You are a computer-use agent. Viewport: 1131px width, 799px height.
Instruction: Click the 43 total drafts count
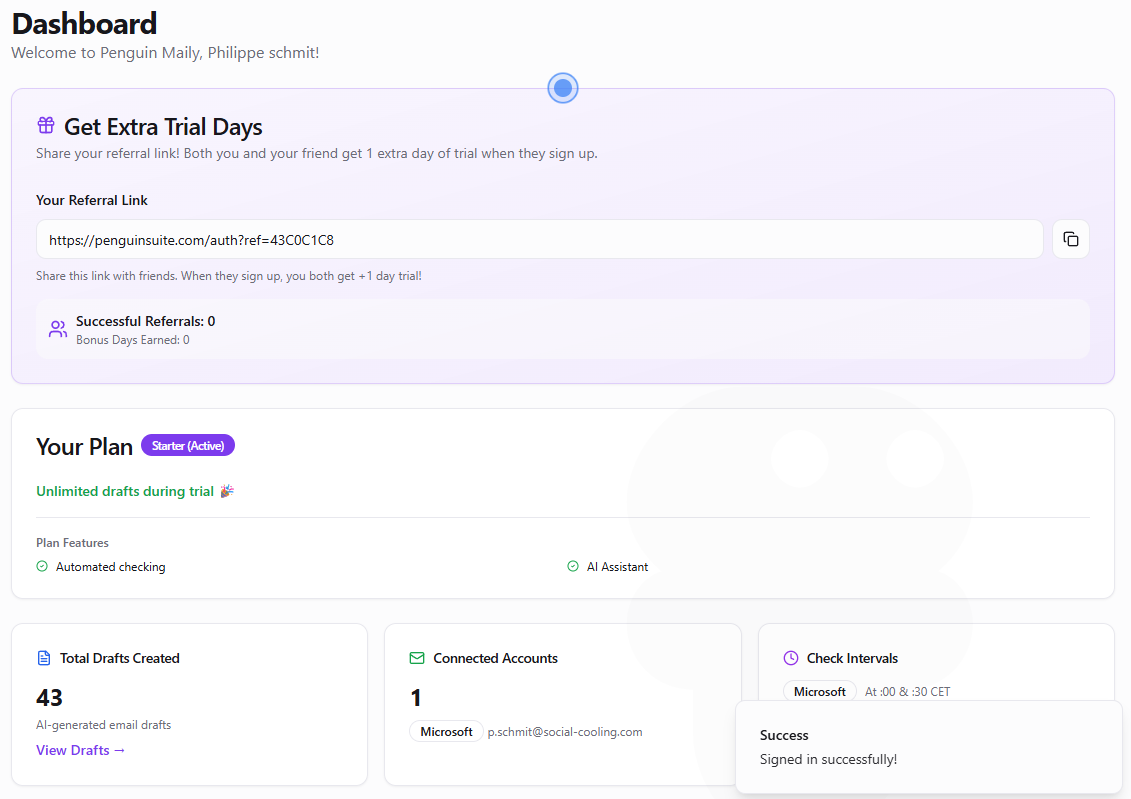coord(50,697)
